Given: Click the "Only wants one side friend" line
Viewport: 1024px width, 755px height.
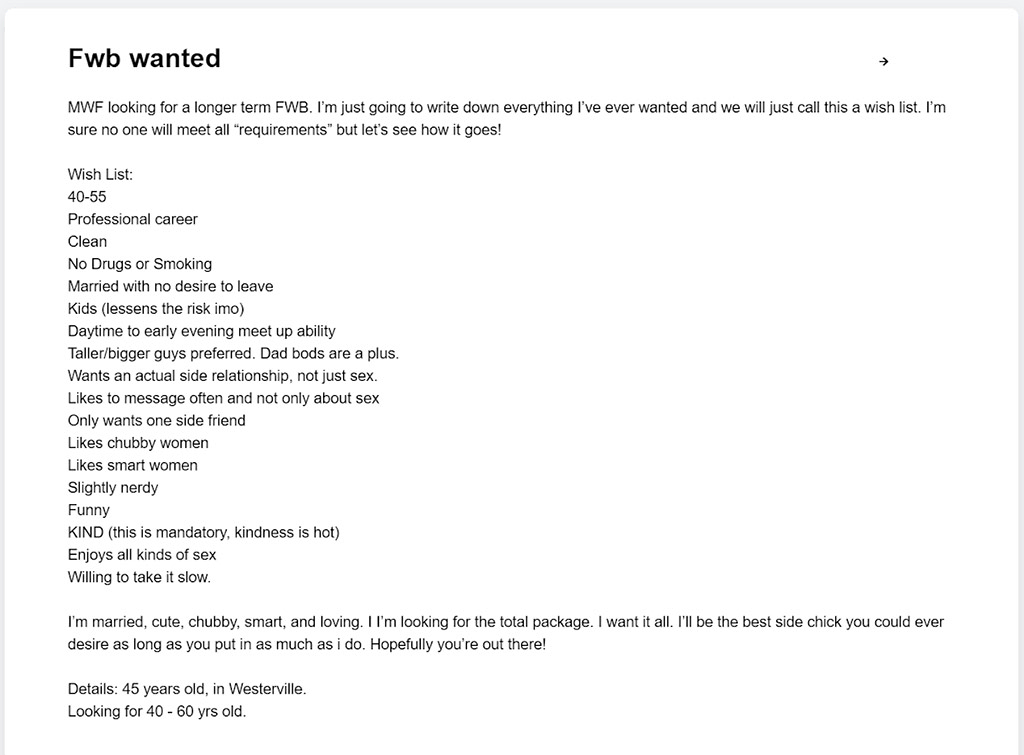Looking at the screenshot, I should click(157, 420).
